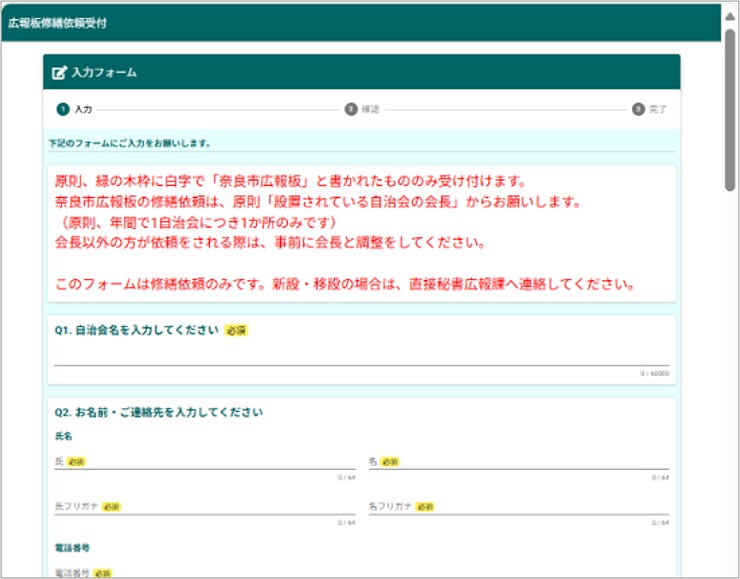Screen dimensions: 740x579
Task: Click the 確認 step label
Action: pos(370,109)
